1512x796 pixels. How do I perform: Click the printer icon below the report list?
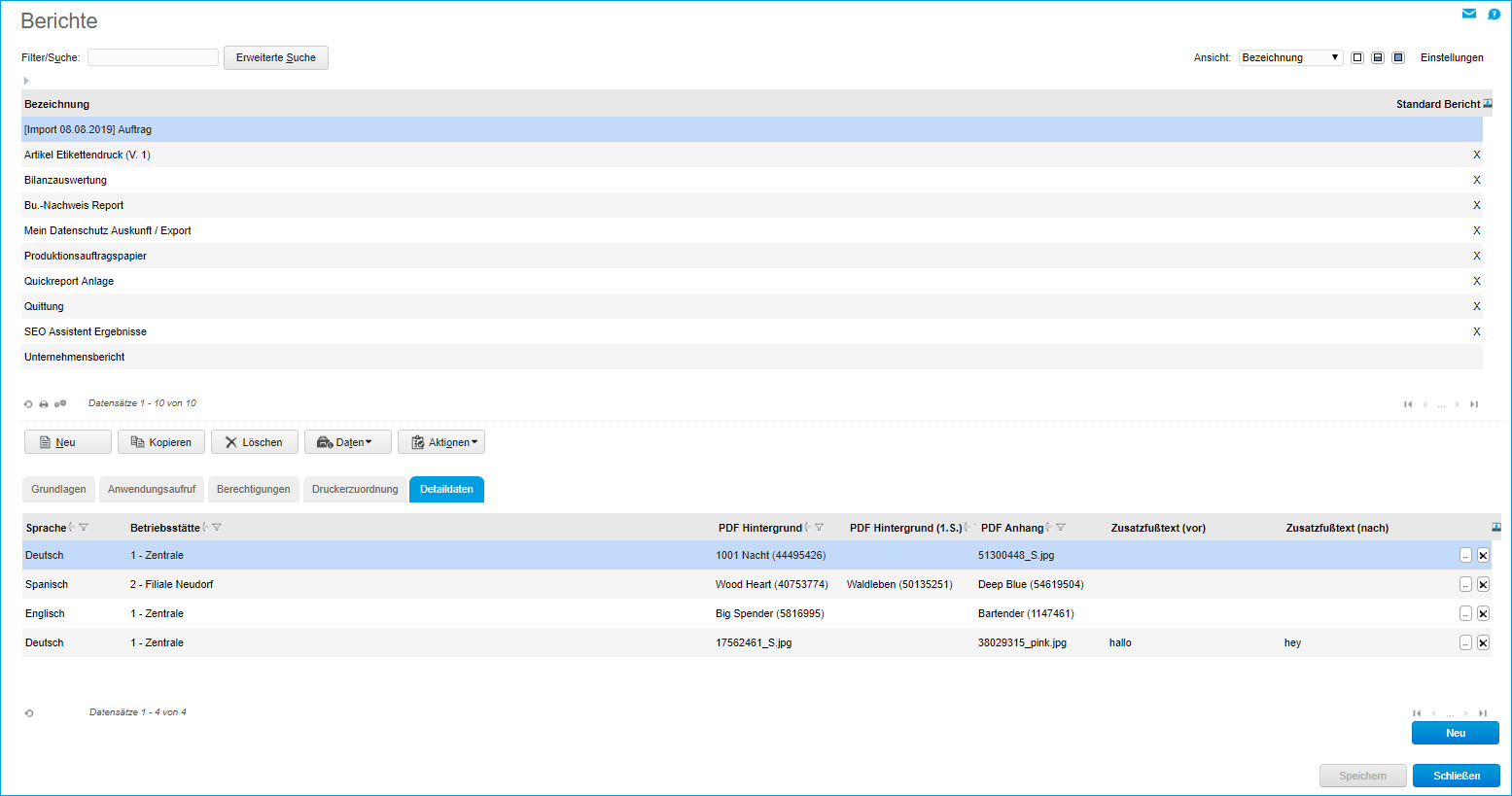point(44,403)
